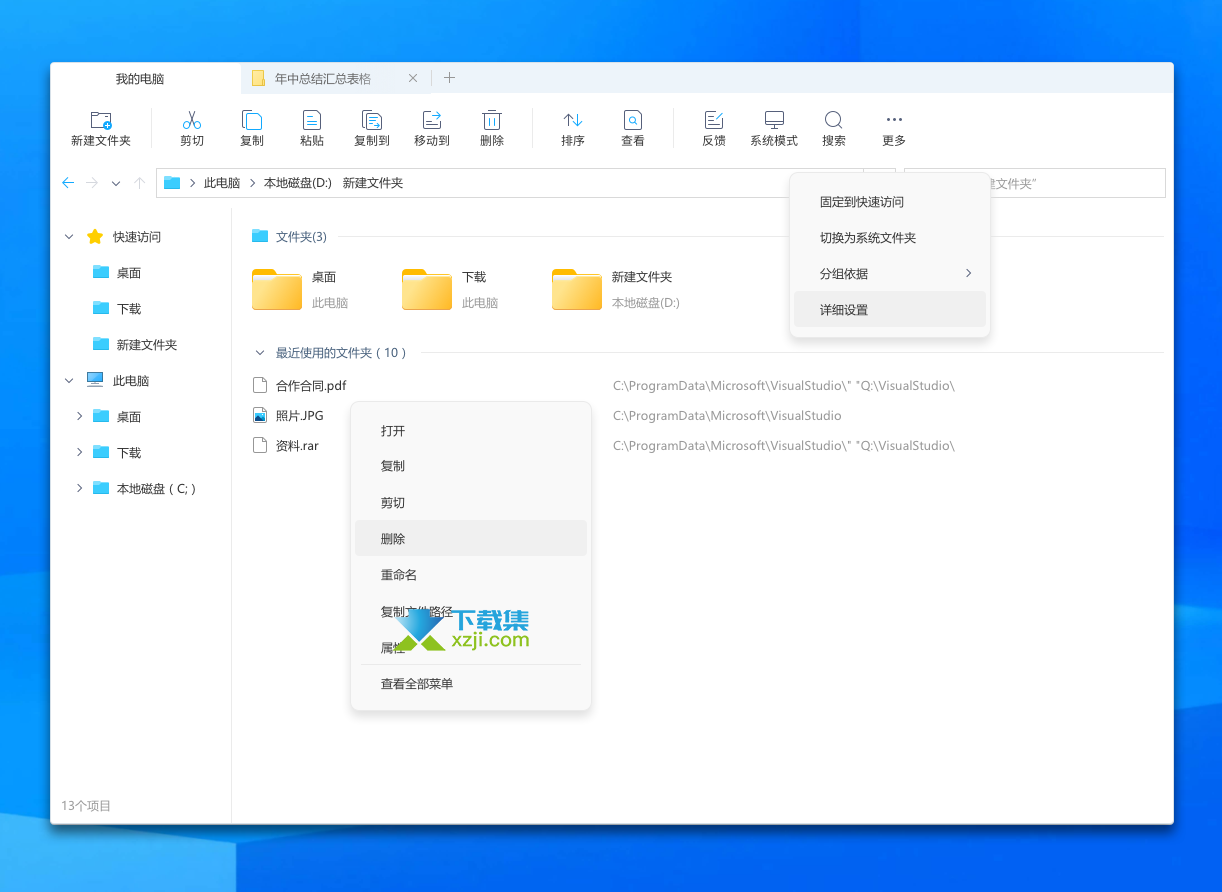Click 此电脑 in the address breadcrumb
This screenshot has width=1222, height=892.
point(222,183)
